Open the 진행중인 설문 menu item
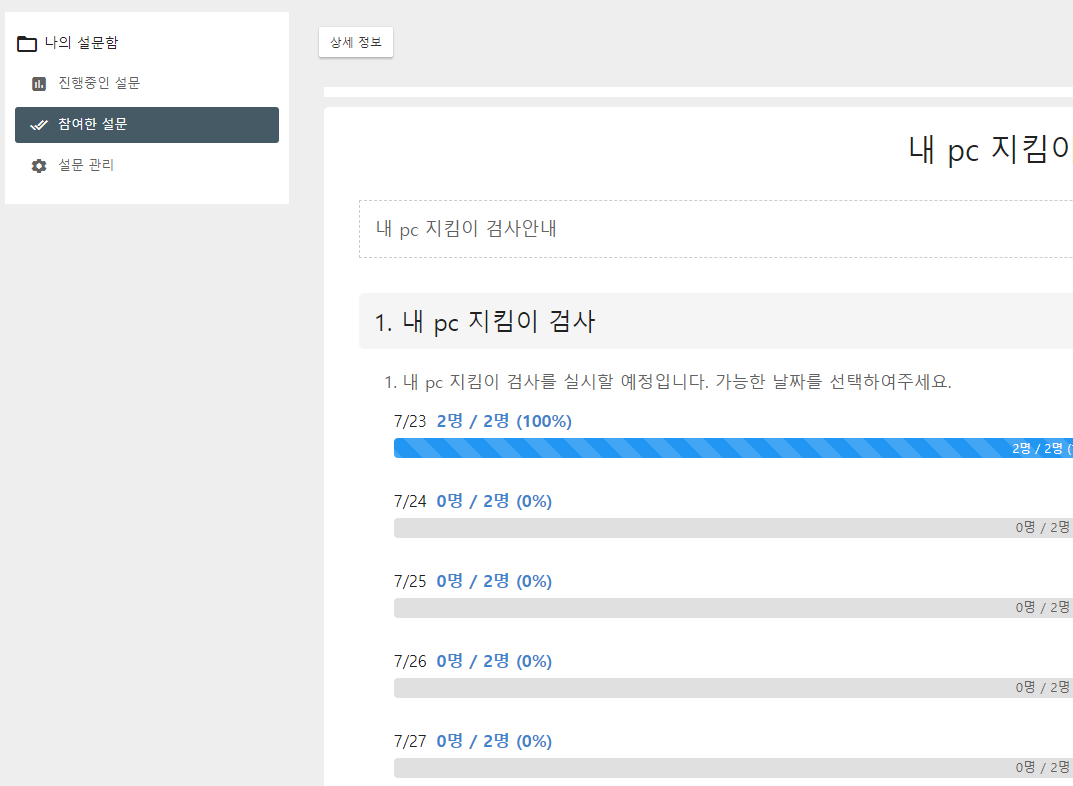 [x=98, y=84]
